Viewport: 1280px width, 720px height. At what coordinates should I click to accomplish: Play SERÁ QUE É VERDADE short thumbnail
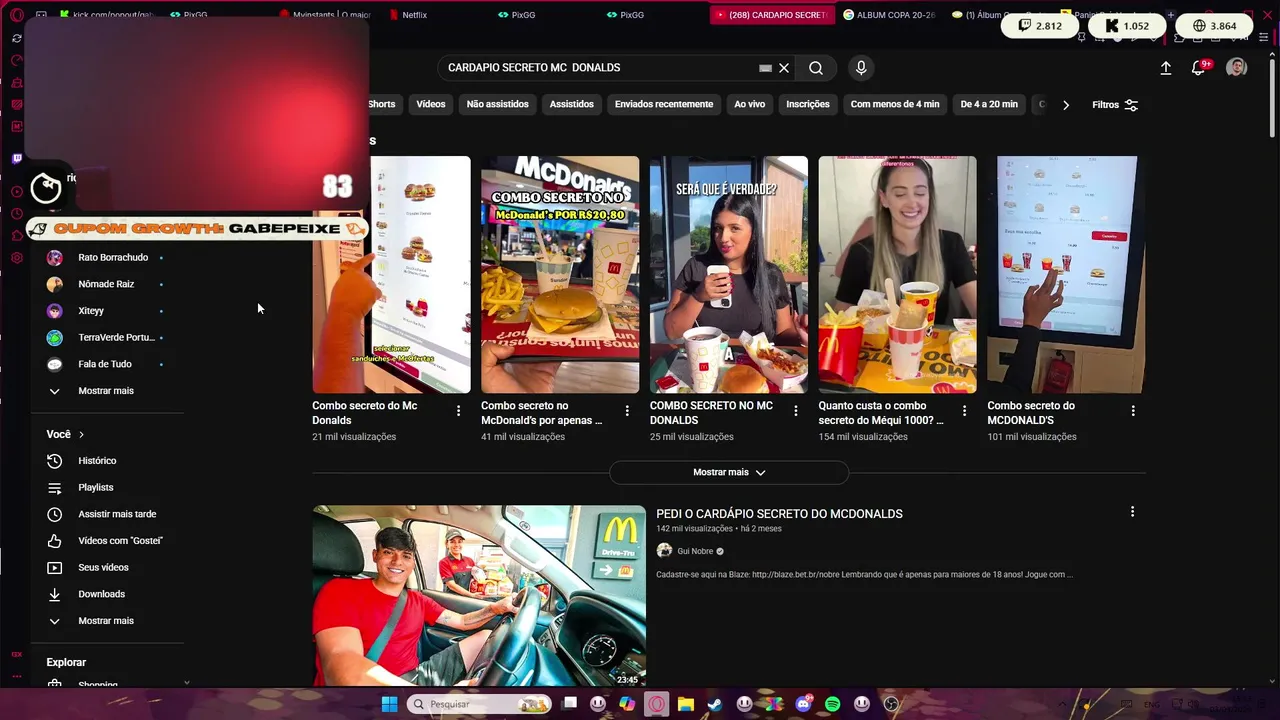729,275
